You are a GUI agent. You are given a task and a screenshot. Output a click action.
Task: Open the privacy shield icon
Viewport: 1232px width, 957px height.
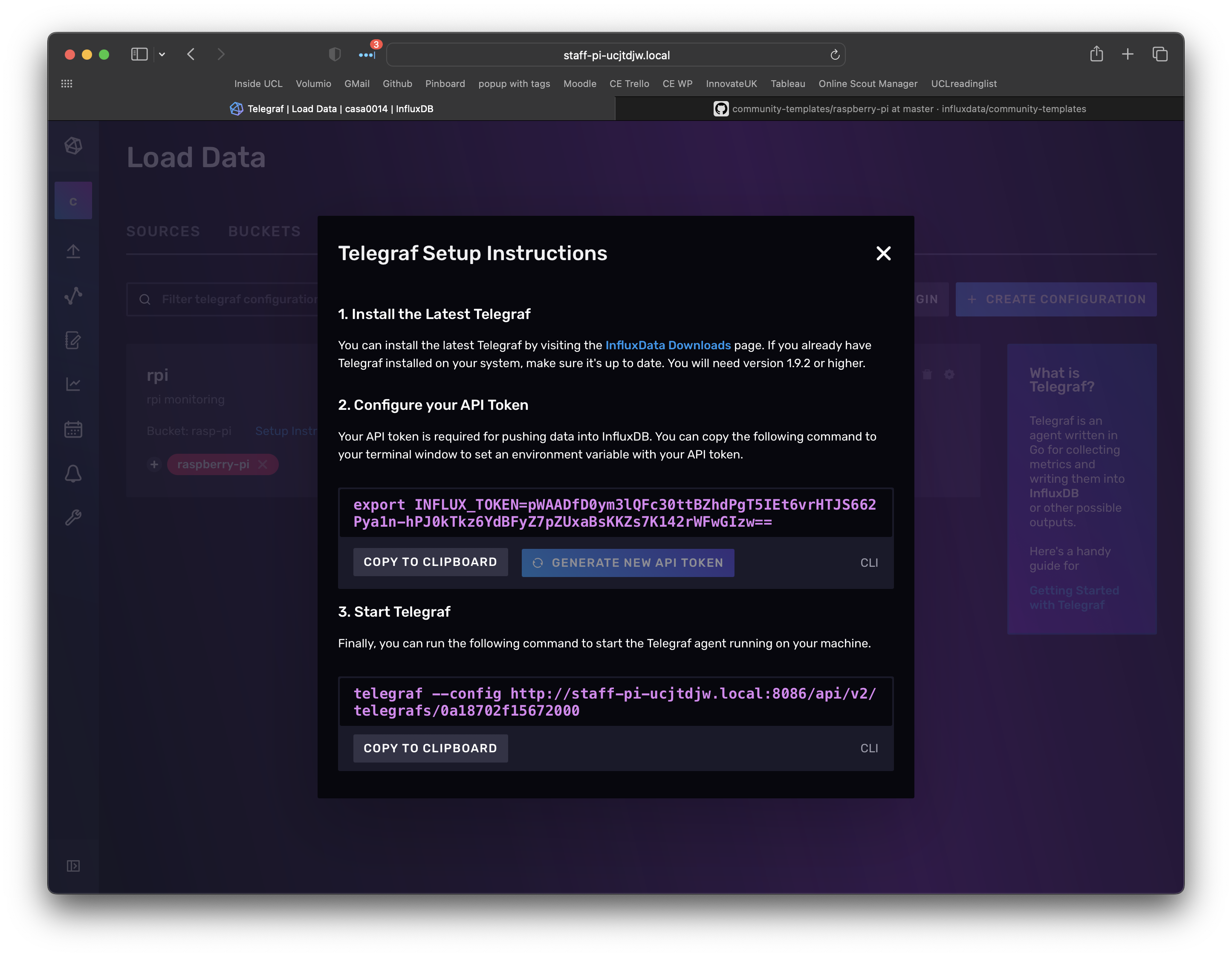(335, 54)
